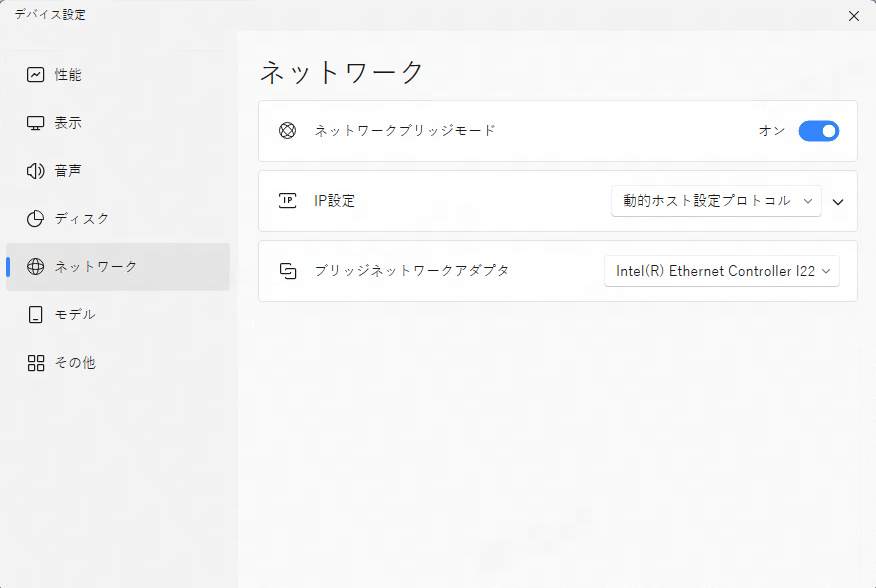The image size is (876, 588).
Task: Expand the IP設定 row with the chevron
Action: coord(838,200)
